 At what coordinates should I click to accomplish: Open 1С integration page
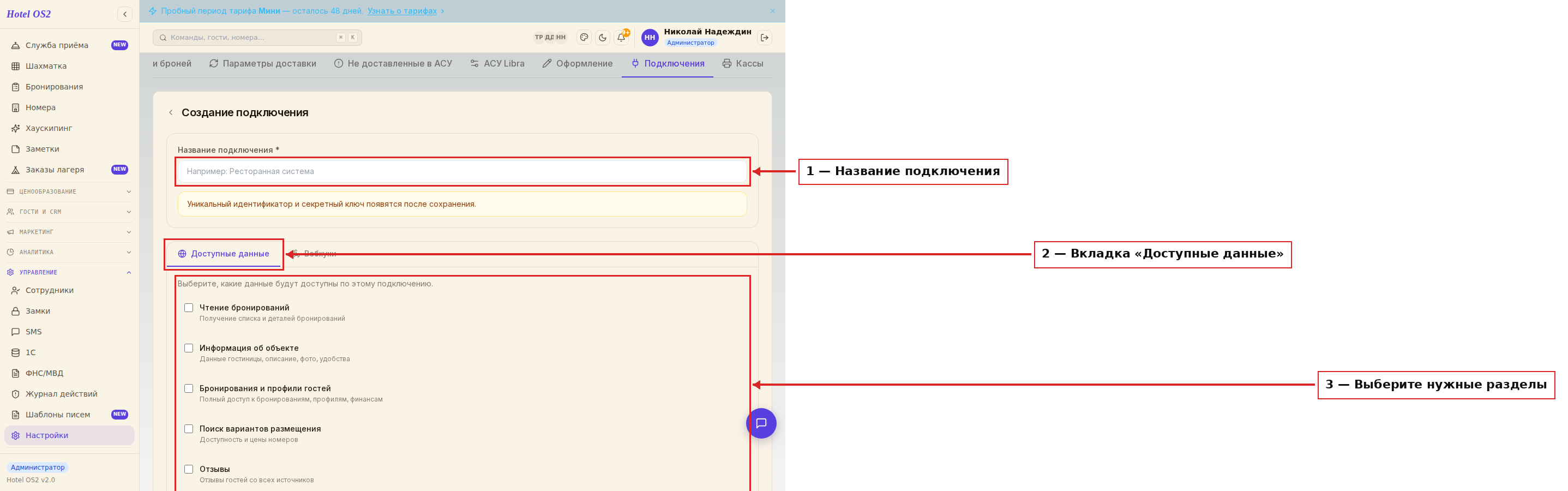69,352
